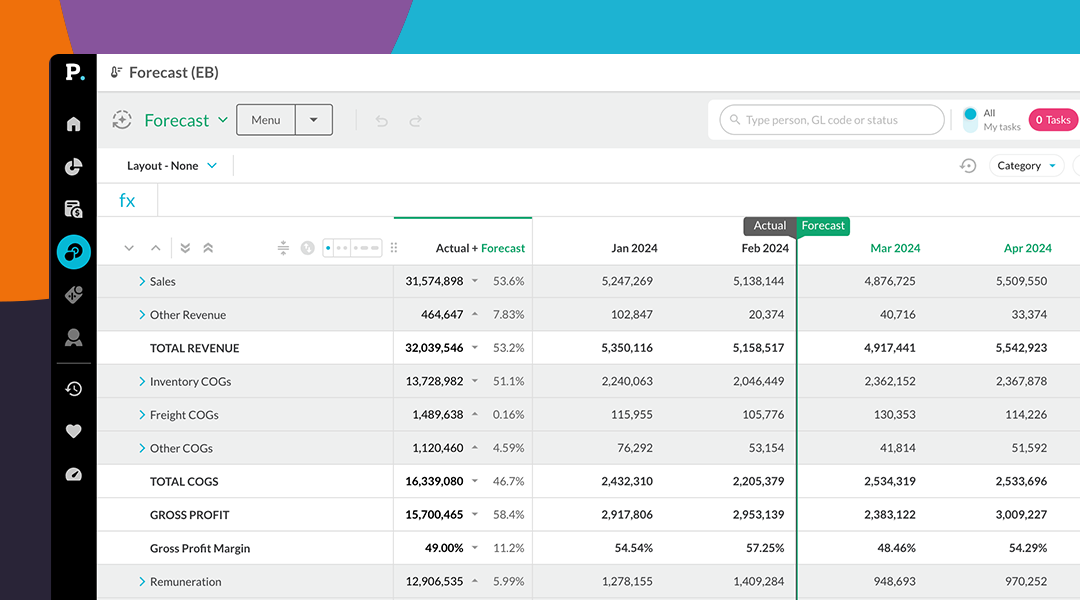Expand the Other Revenue row

point(142,315)
